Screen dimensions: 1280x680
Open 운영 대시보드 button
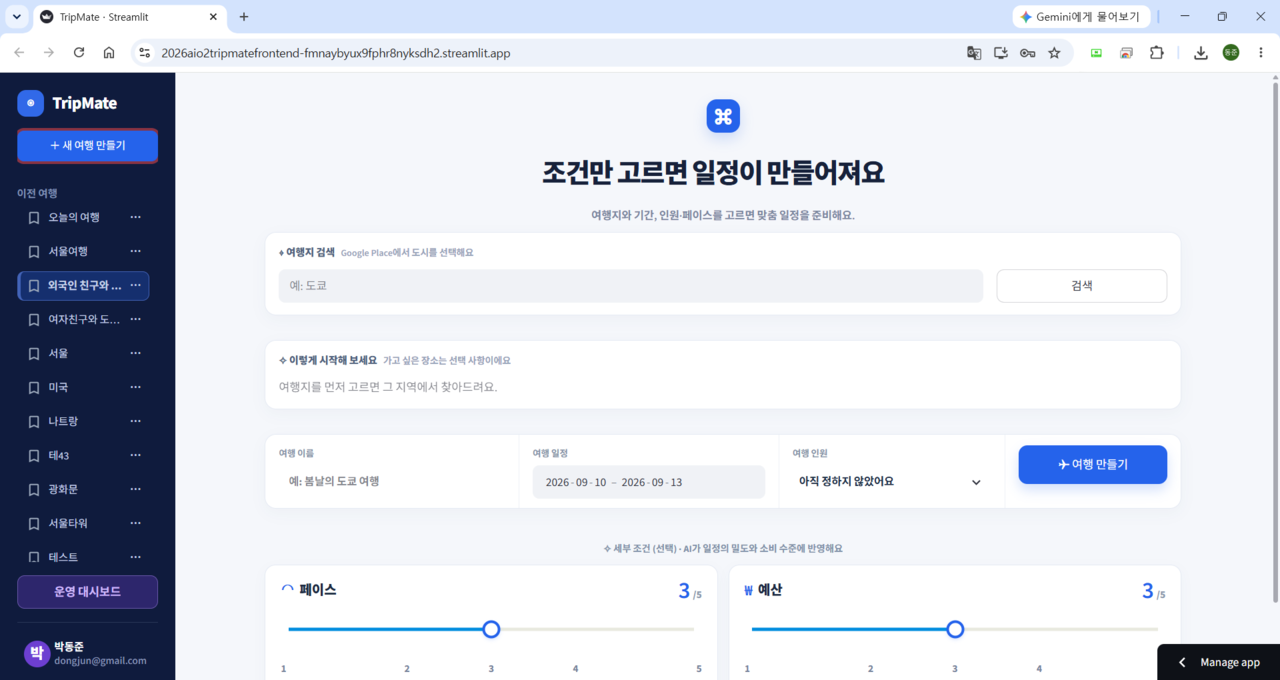coord(87,592)
